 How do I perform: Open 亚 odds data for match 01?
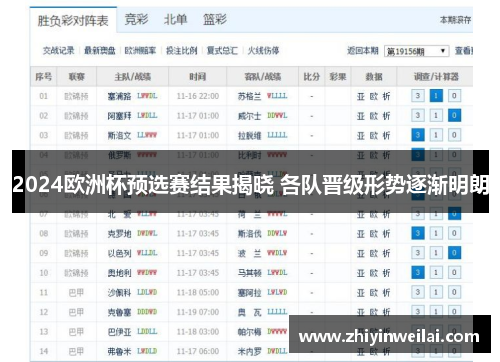click(361, 97)
